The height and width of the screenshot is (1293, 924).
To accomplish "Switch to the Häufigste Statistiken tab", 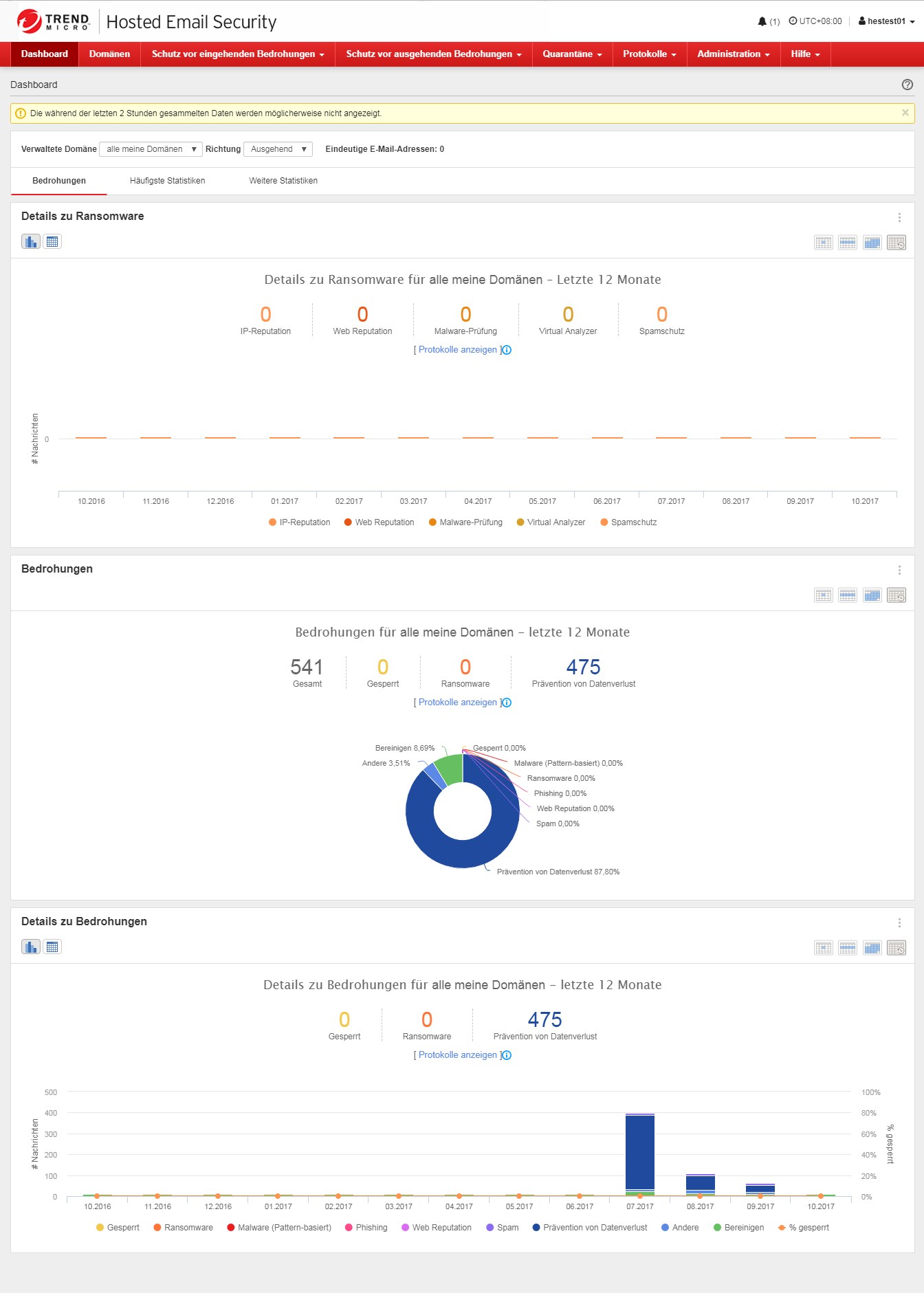I will point(167,181).
